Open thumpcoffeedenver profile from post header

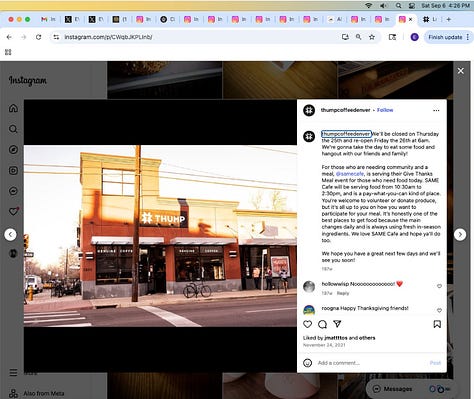point(345,110)
